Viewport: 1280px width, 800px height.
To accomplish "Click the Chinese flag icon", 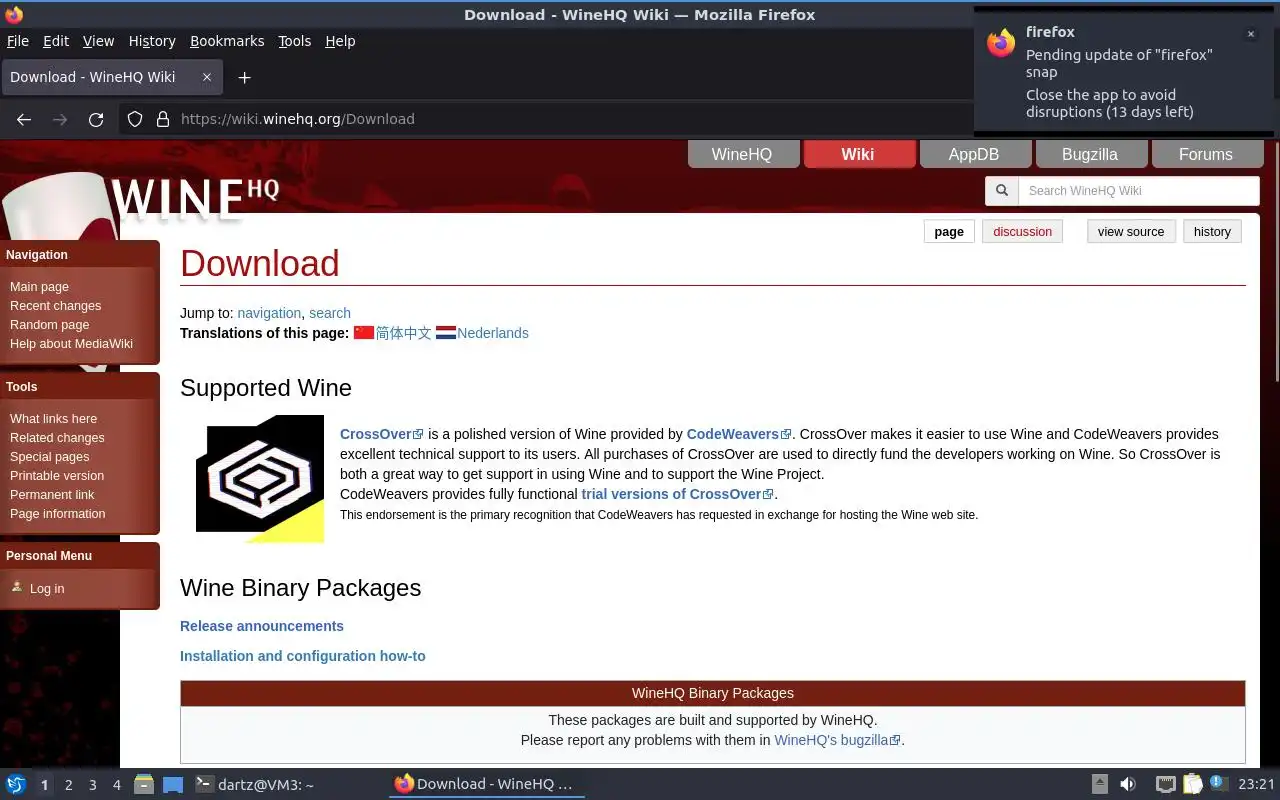I will click(364, 333).
